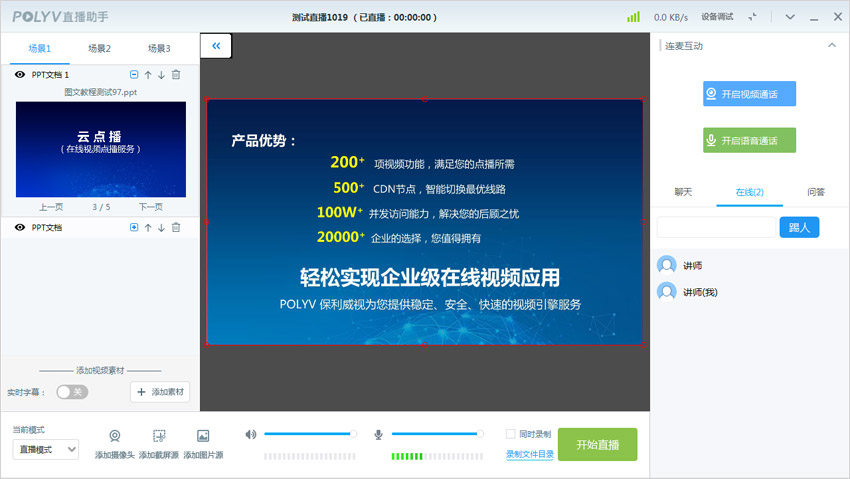The image size is (850, 479).
Task: Click the 添加截屏源 screen capture icon
Action: (x=159, y=436)
